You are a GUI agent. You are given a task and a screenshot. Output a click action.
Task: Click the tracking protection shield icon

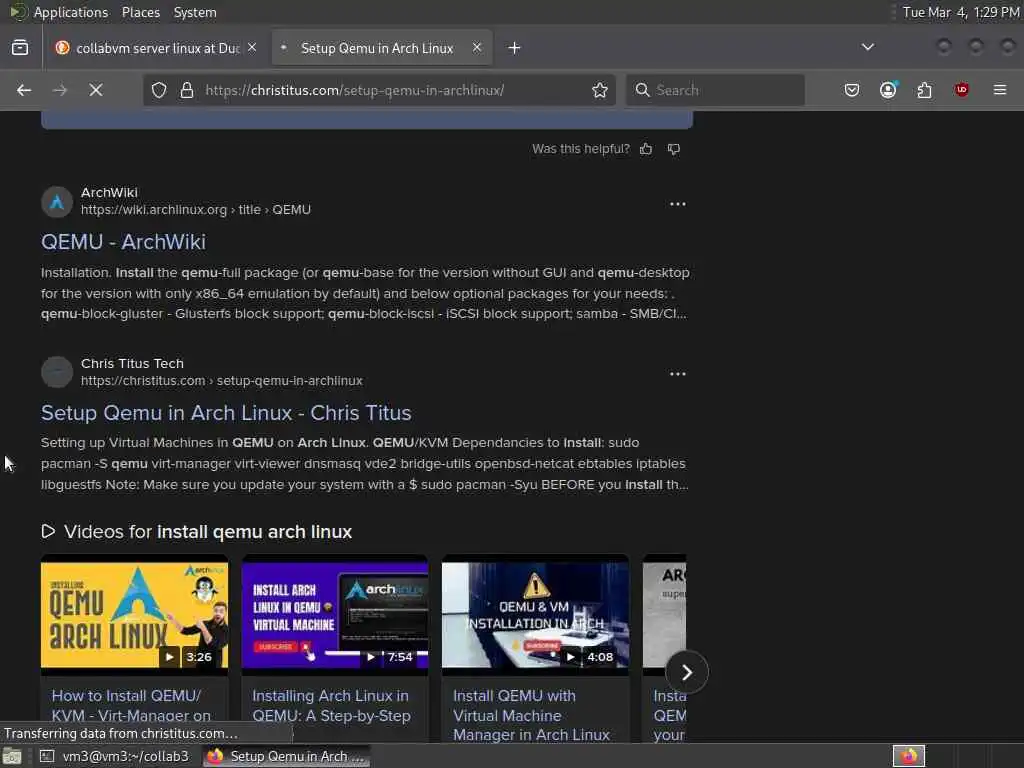pyautogui.click(x=159, y=90)
